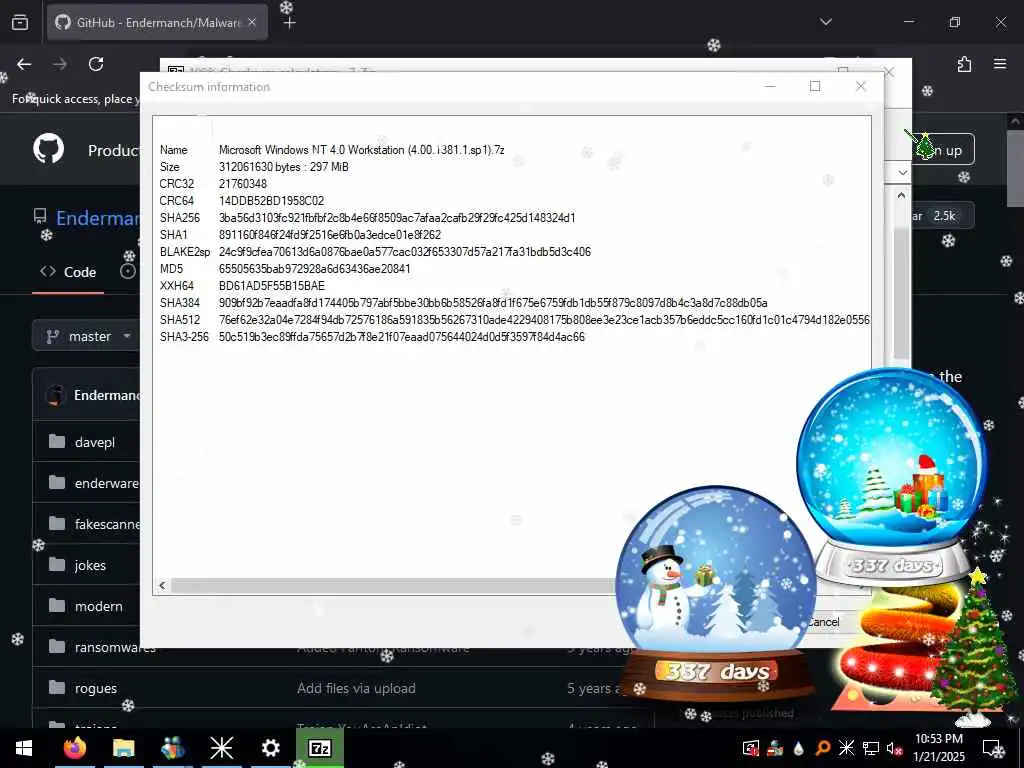Image resolution: width=1024 pixels, height=768 pixels.
Task: Open the notification center icon
Action: pos(993,748)
